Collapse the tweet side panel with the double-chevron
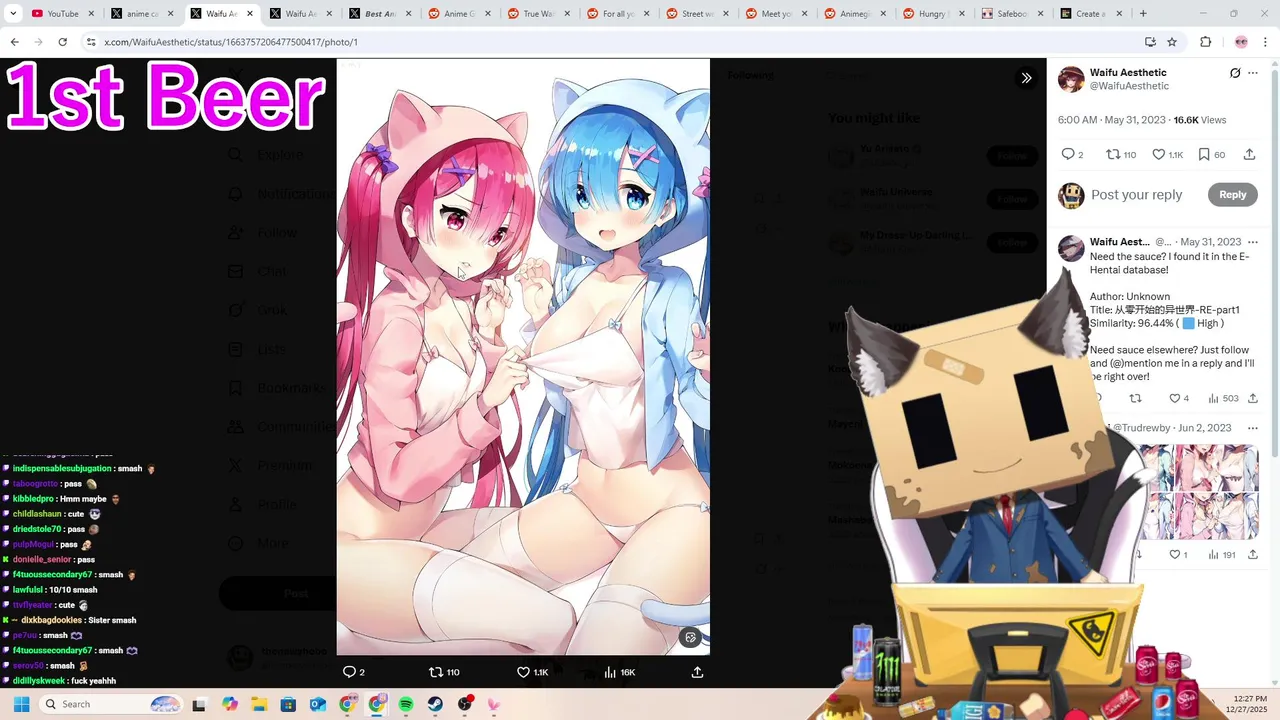This screenshot has height=720, width=1280. (1026, 78)
